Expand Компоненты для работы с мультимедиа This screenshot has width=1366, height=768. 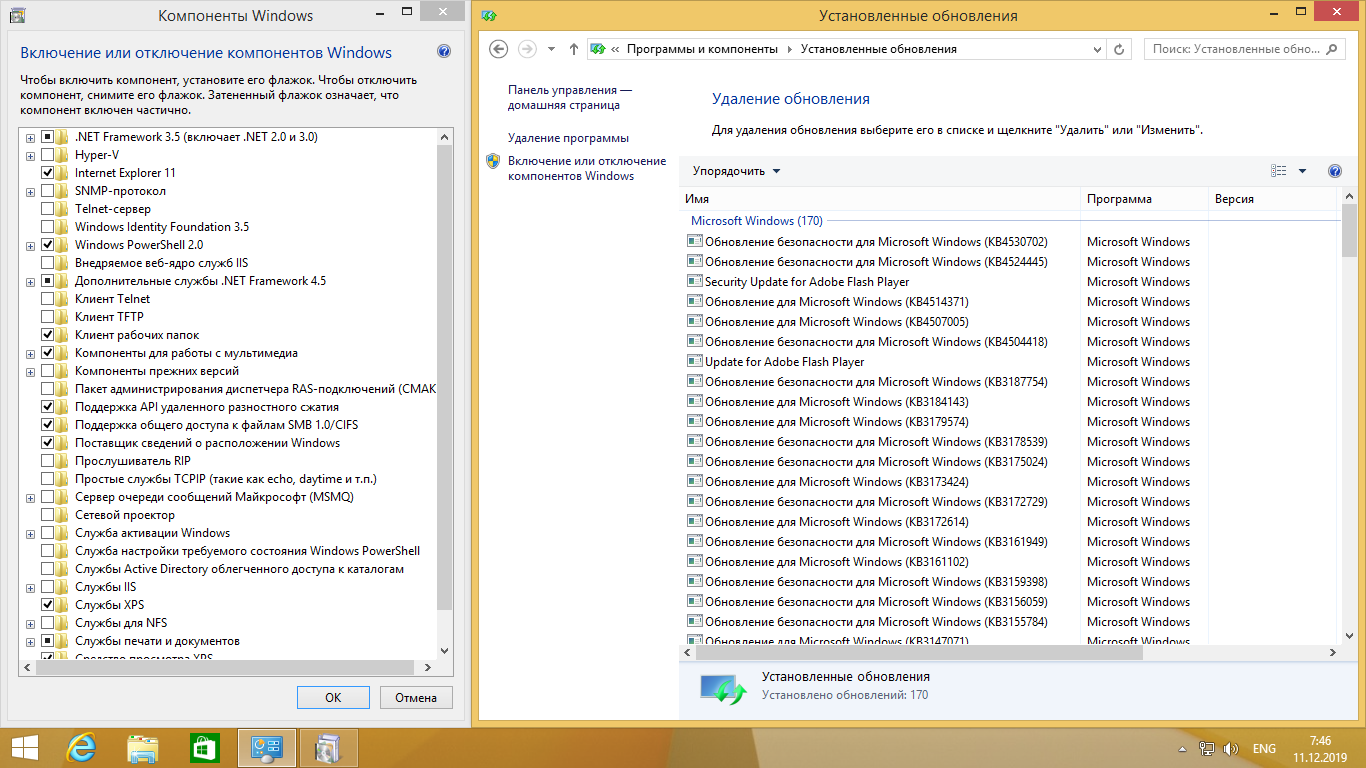tap(30, 353)
